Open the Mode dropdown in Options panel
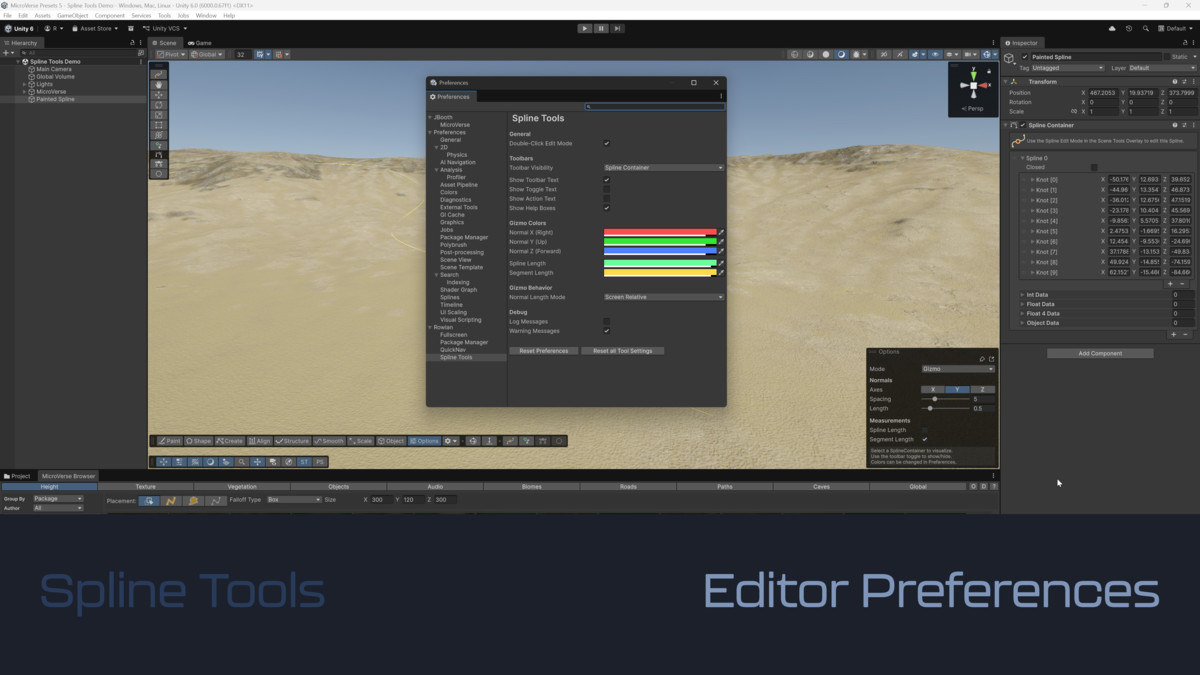This screenshot has height=675, width=1200. 958,369
